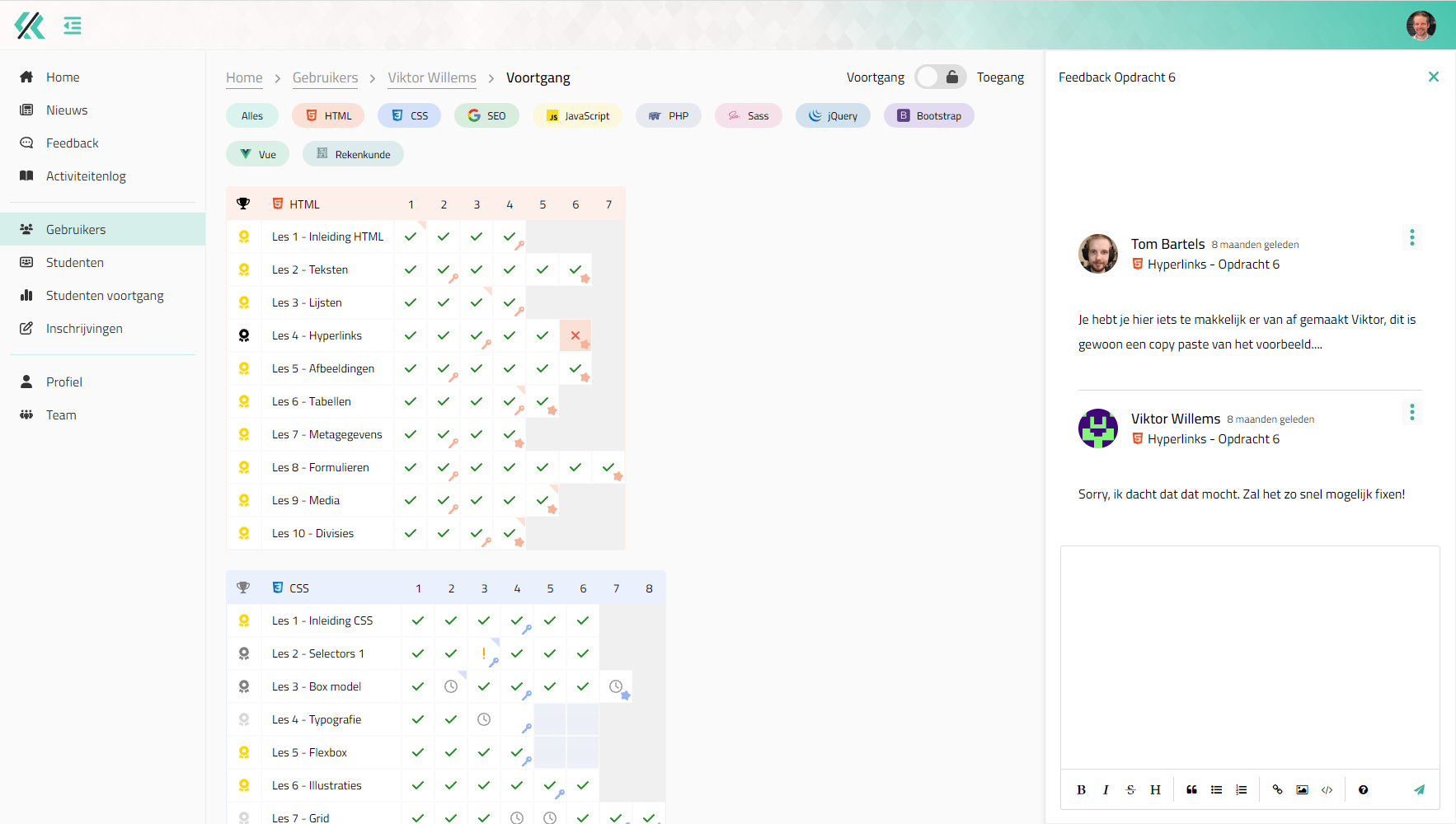Click inside the feedback message text area
The height and width of the screenshot is (824, 1456).
pos(1249,657)
